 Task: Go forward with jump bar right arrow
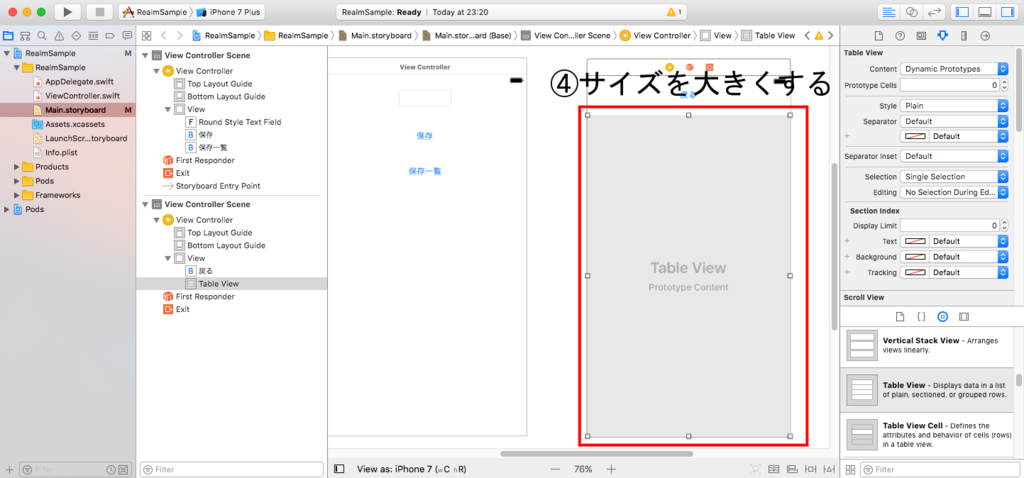tap(179, 35)
